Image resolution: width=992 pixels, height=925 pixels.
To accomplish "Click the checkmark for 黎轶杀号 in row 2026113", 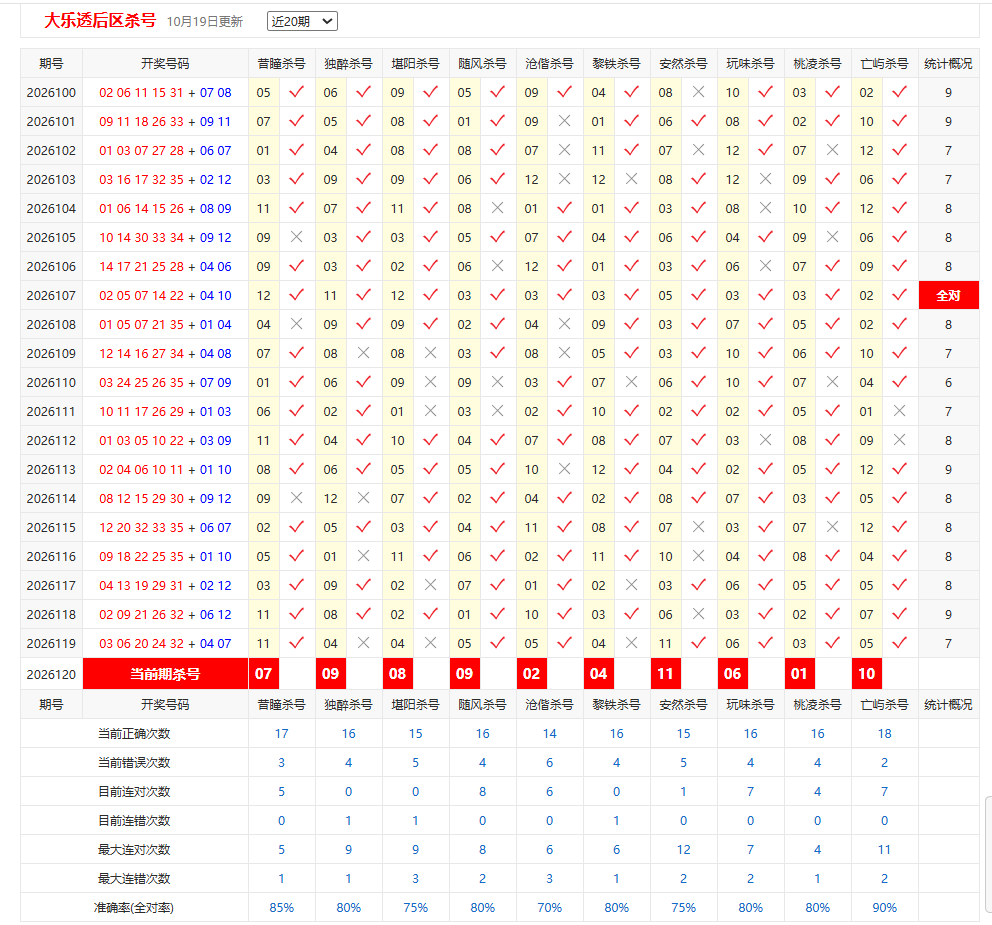I will click(631, 469).
